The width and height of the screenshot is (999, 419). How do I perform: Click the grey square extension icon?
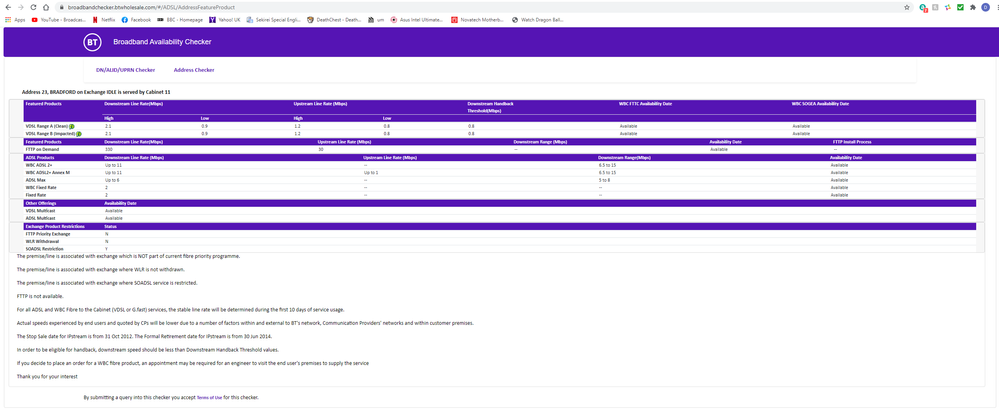tap(935, 8)
